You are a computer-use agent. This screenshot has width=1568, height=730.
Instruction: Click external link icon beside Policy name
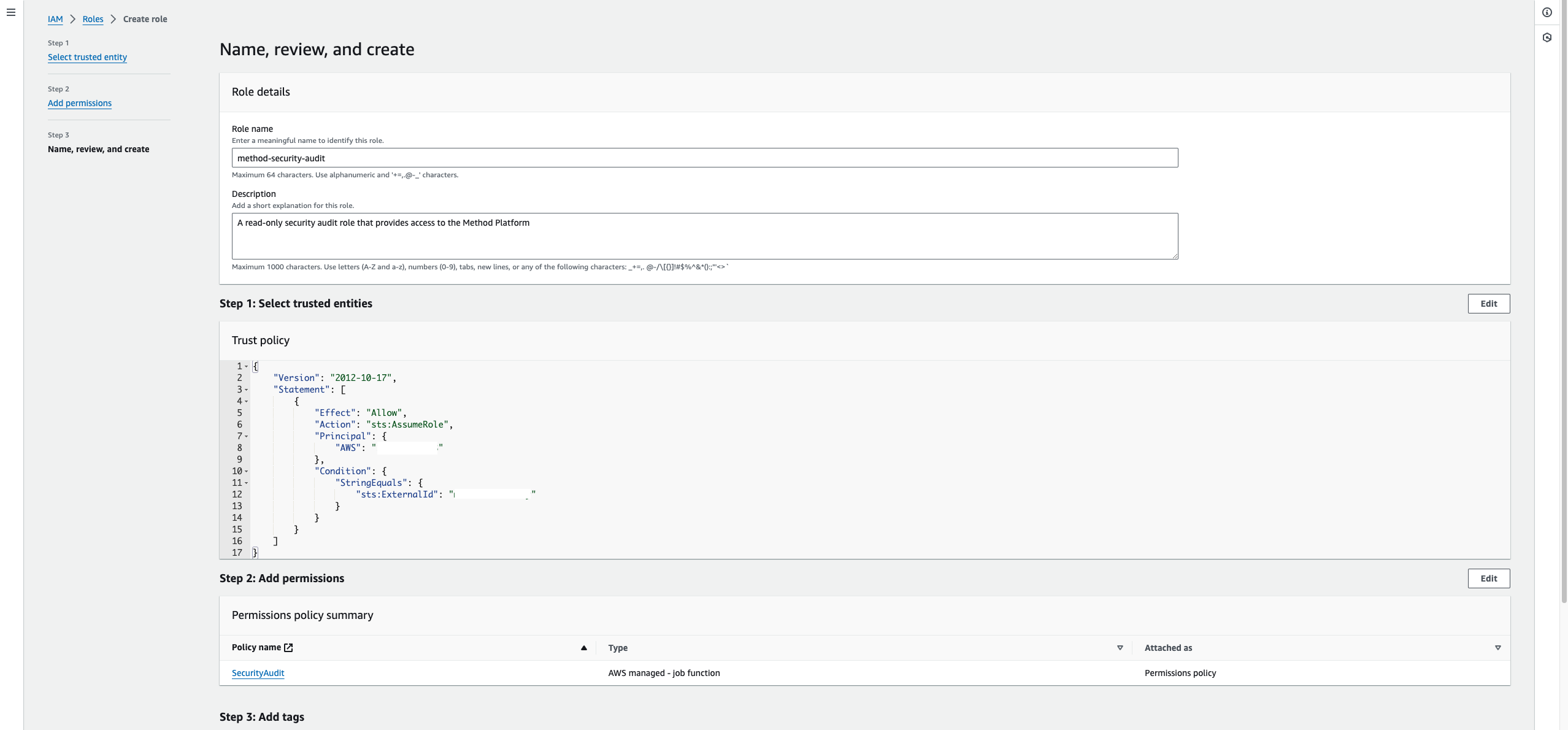[288, 648]
